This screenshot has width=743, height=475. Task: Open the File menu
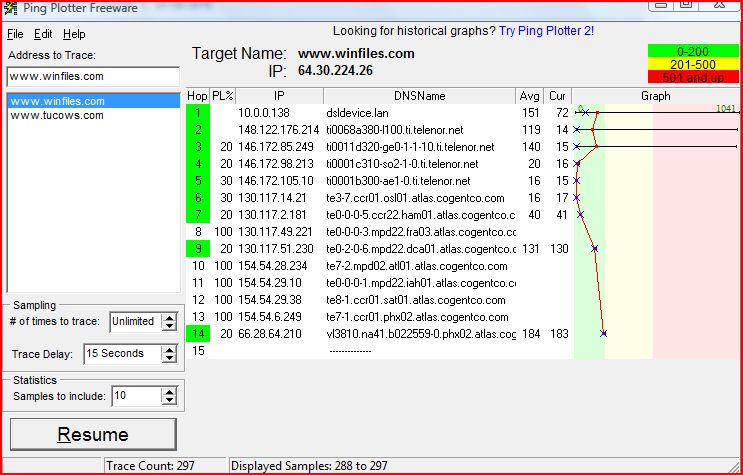coord(15,34)
